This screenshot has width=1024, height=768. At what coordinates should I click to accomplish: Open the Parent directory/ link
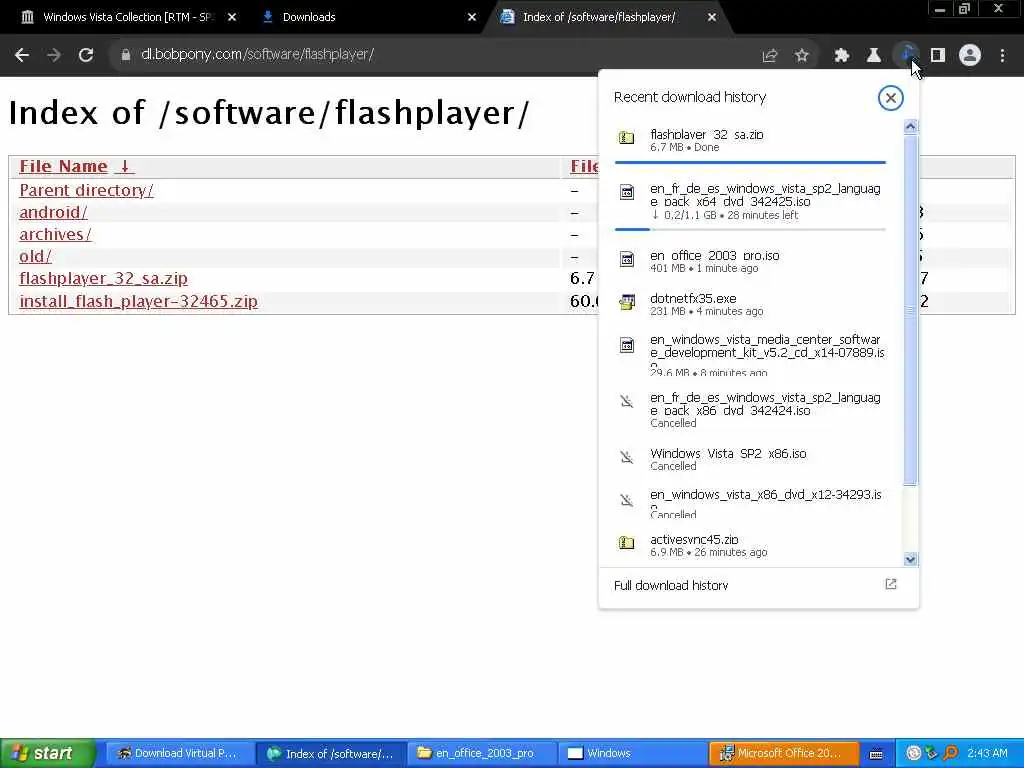86,191
